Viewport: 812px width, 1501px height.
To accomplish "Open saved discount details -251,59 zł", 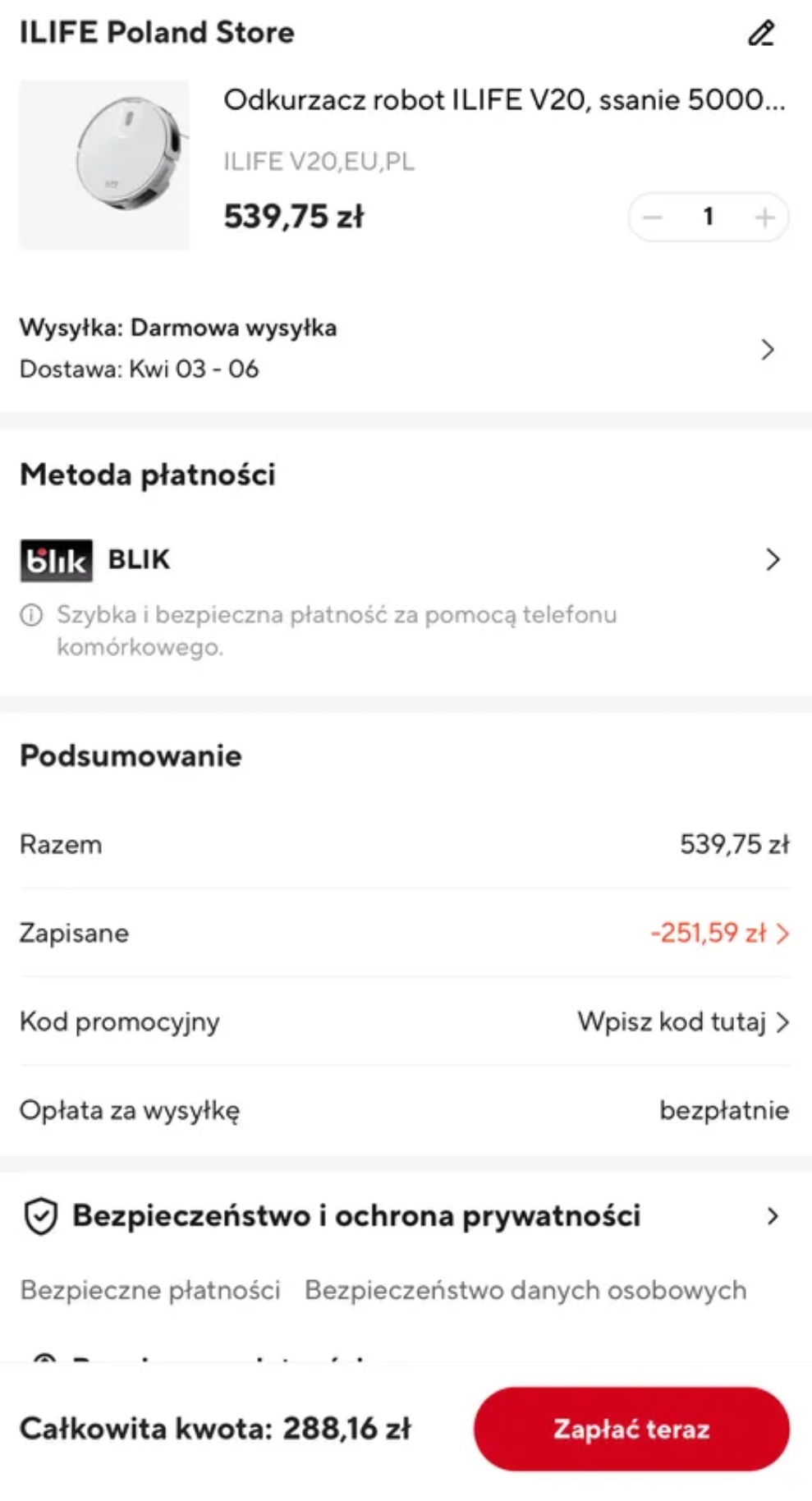I will coord(719,934).
